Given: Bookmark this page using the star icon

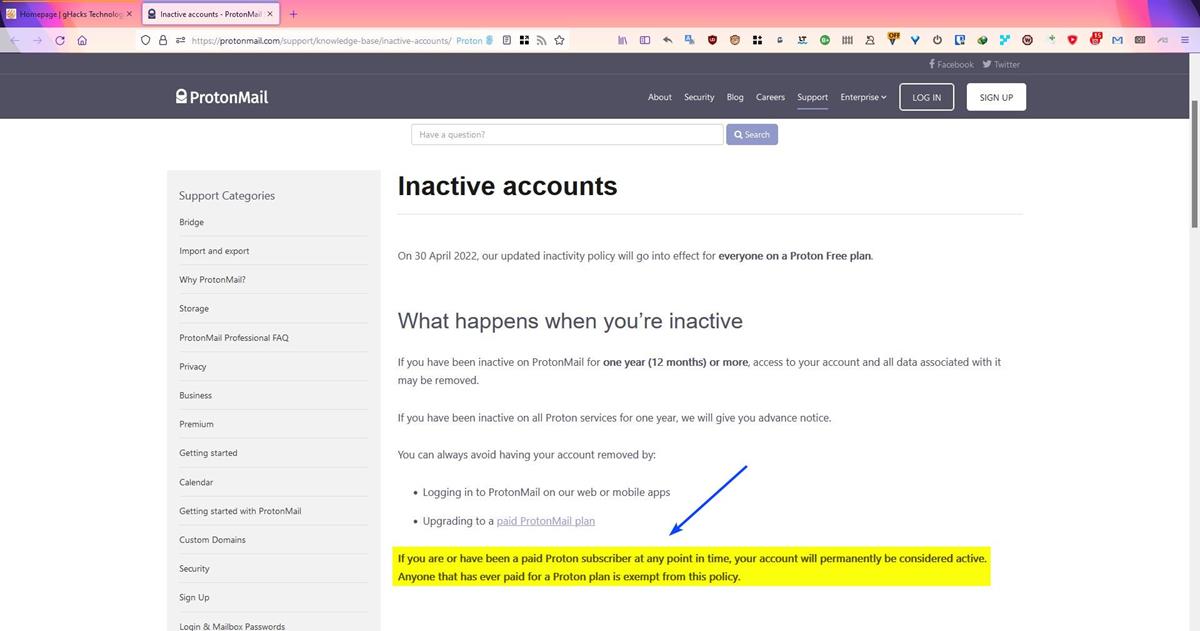Looking at the screenshot, I should [x=558, y=40].
